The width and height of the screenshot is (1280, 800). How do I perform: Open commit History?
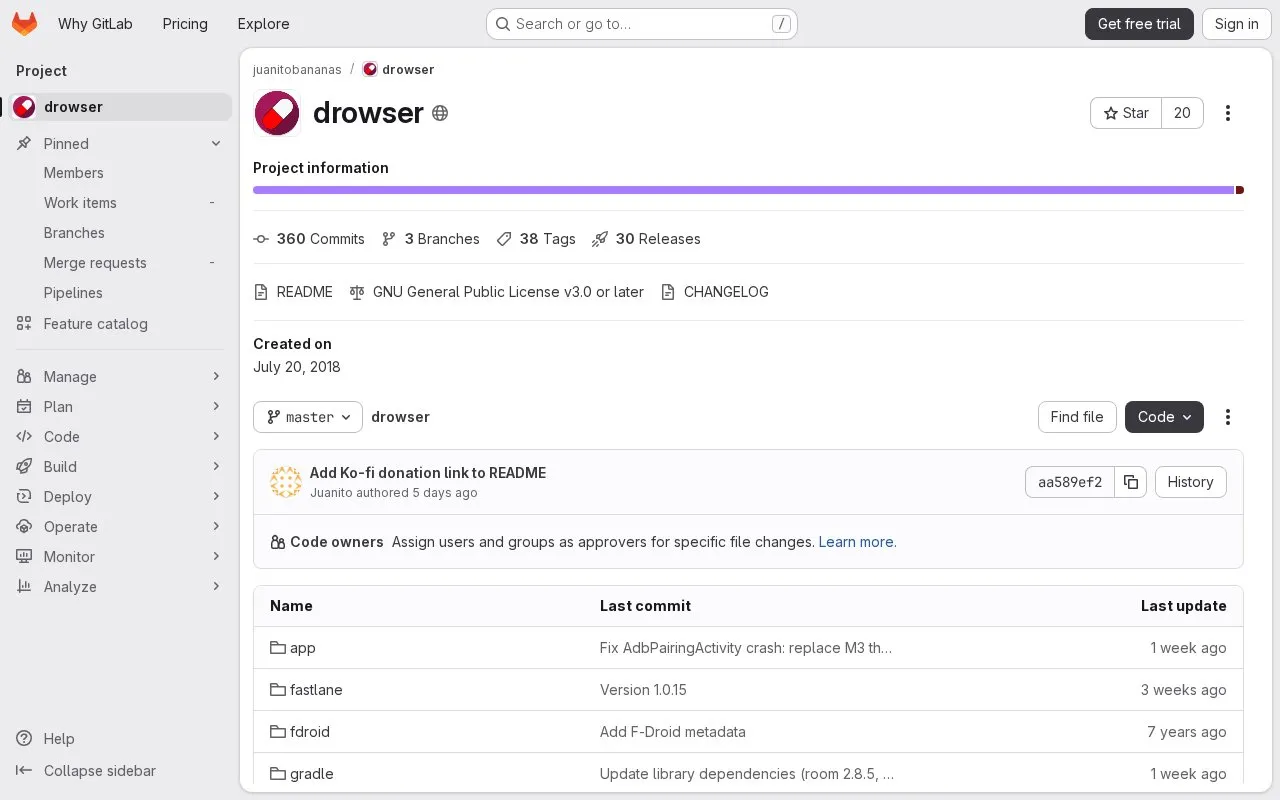(1190, 482)
